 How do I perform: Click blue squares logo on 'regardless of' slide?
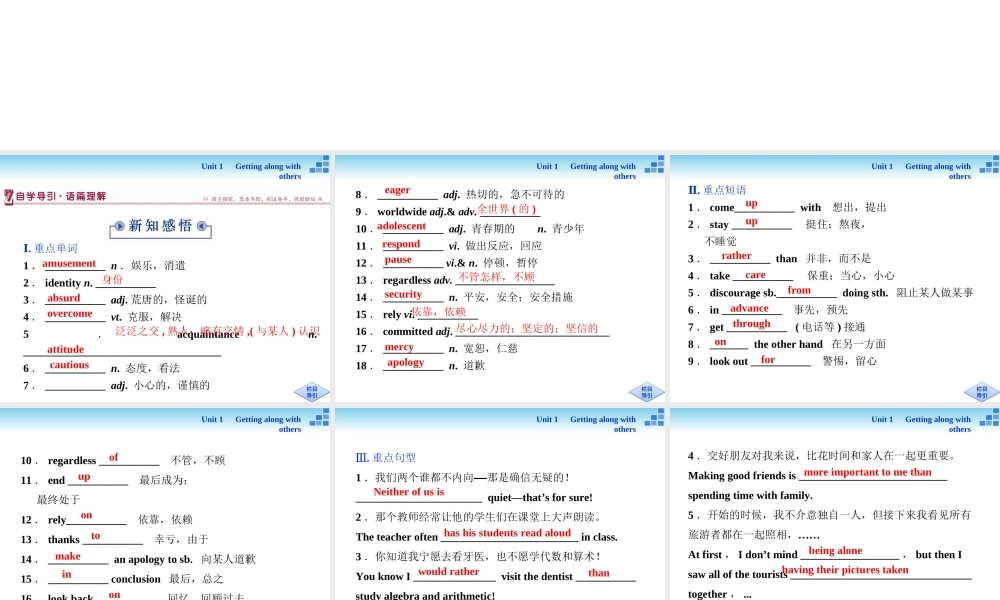319,418
